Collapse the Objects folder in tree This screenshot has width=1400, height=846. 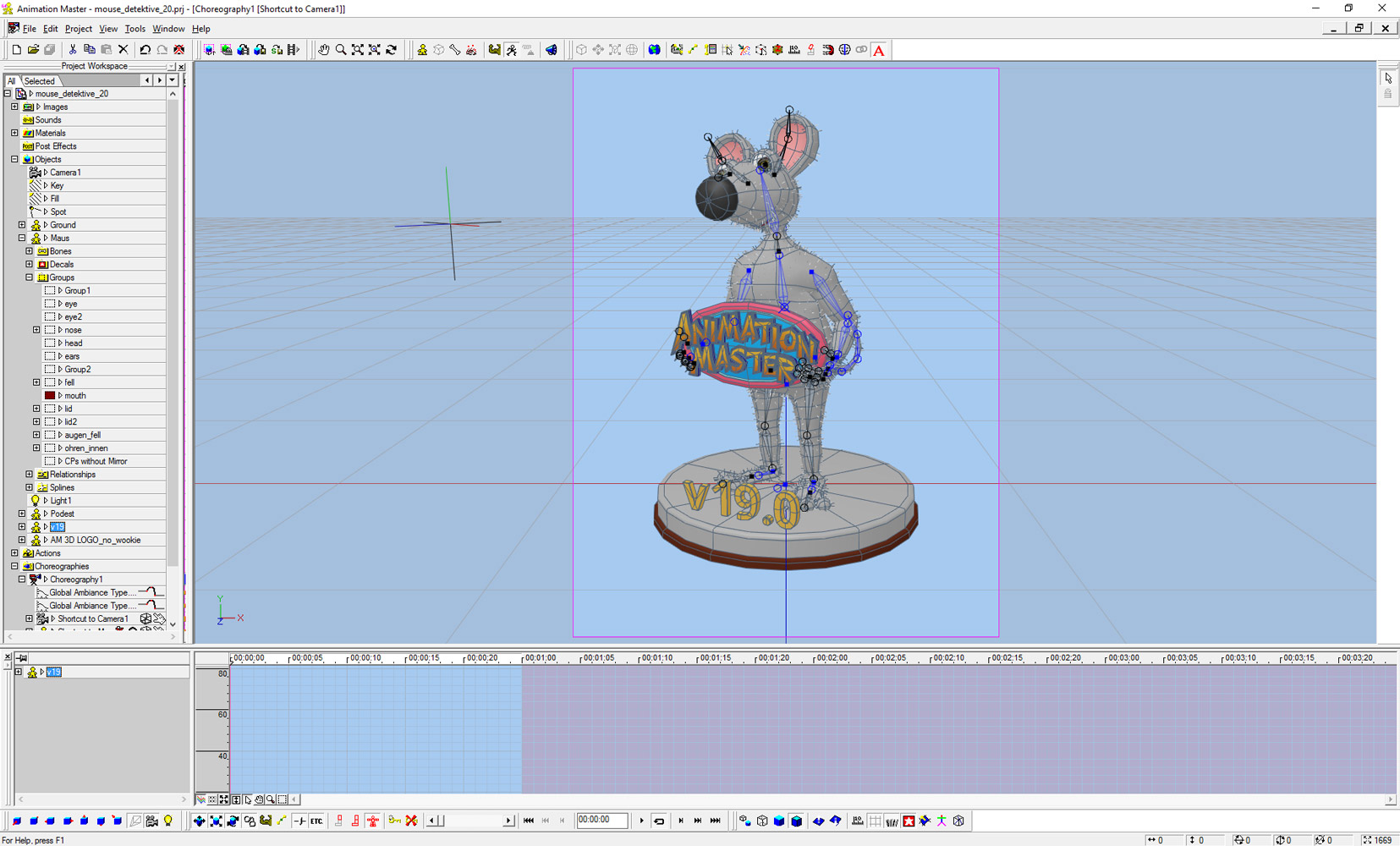pyautogui.click(x=14, y=159)
